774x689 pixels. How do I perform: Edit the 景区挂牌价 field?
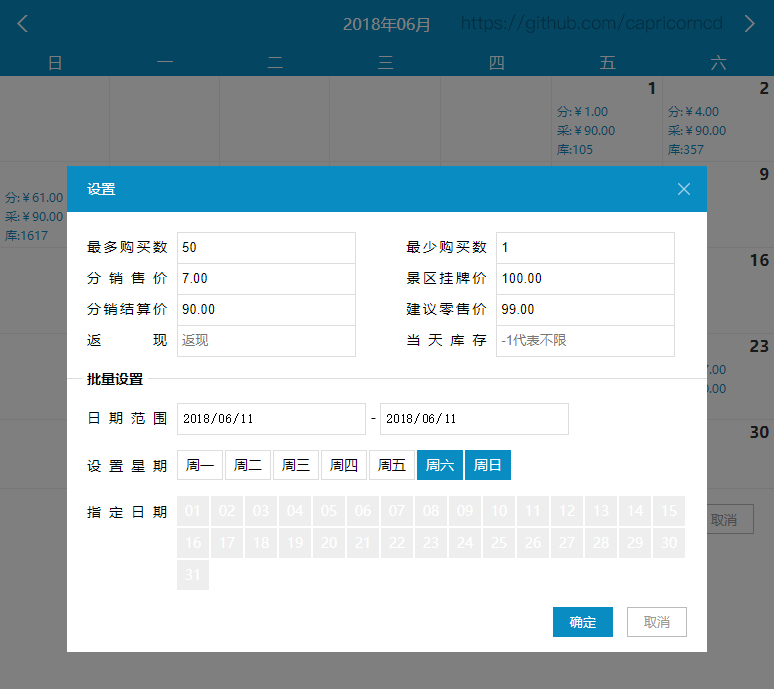tap(585, 279)
